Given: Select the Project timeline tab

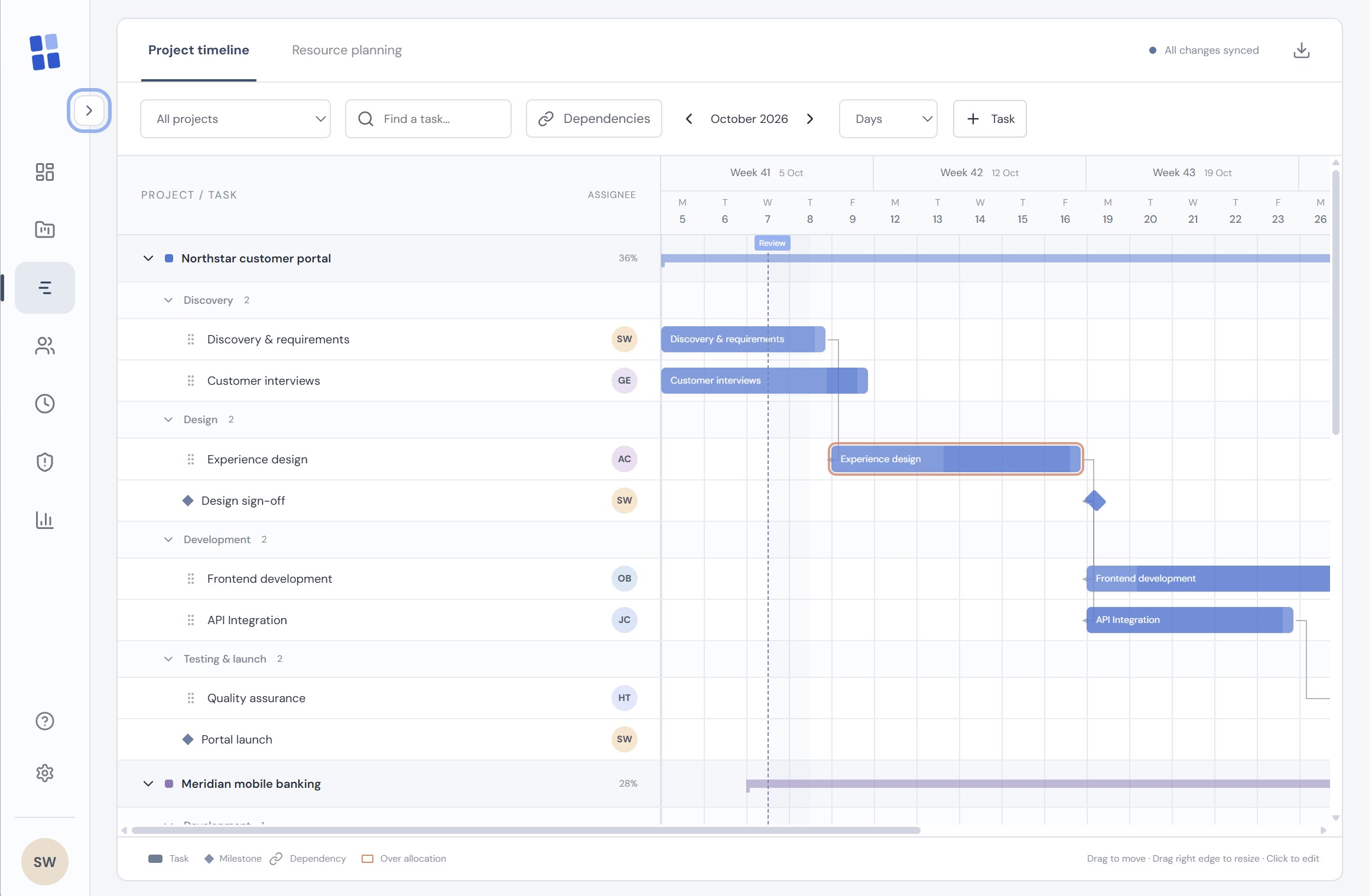Looking at the screenshot, I should pyautogui.click(x=199, y=50).
